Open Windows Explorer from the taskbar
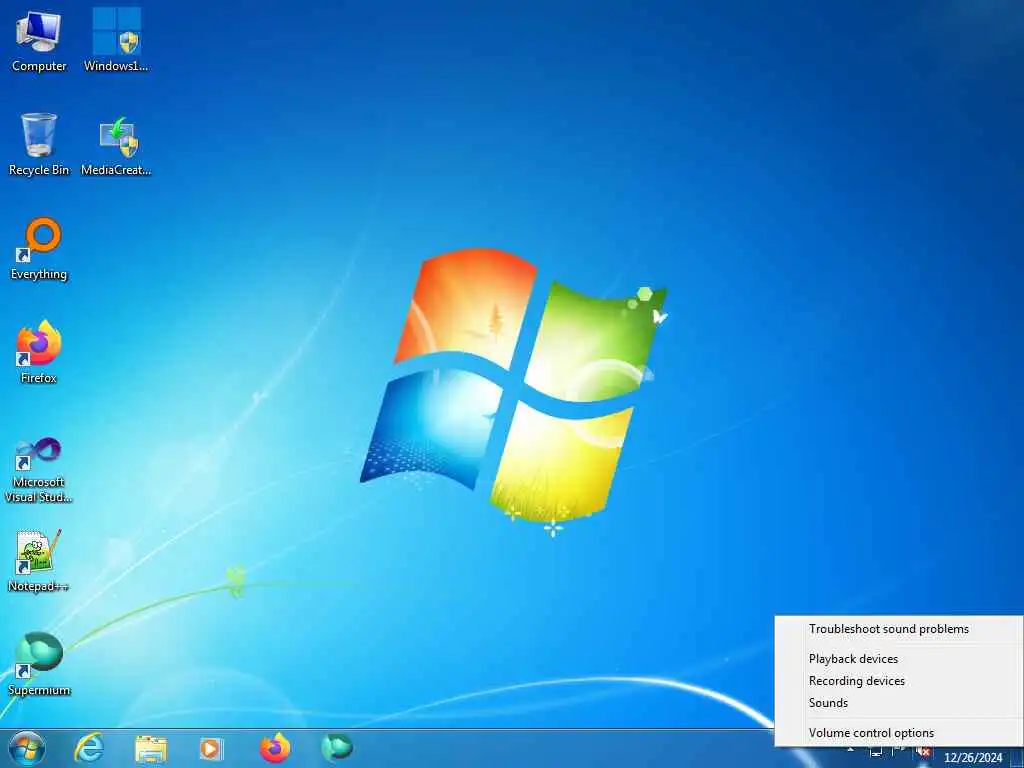Image resolution: width=1024 pixels, height=768 pixels. pos(151,748)
